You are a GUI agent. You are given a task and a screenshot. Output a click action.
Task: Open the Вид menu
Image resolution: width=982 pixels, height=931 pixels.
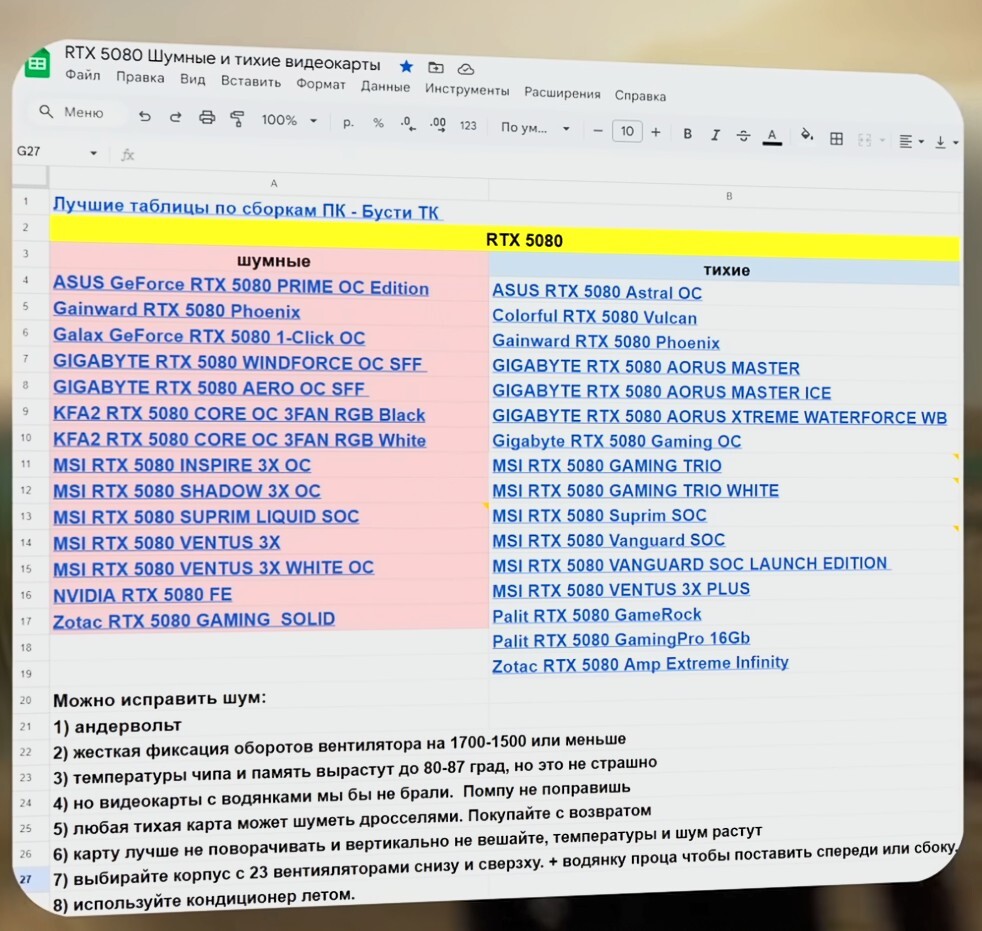[x=192, y=79]
